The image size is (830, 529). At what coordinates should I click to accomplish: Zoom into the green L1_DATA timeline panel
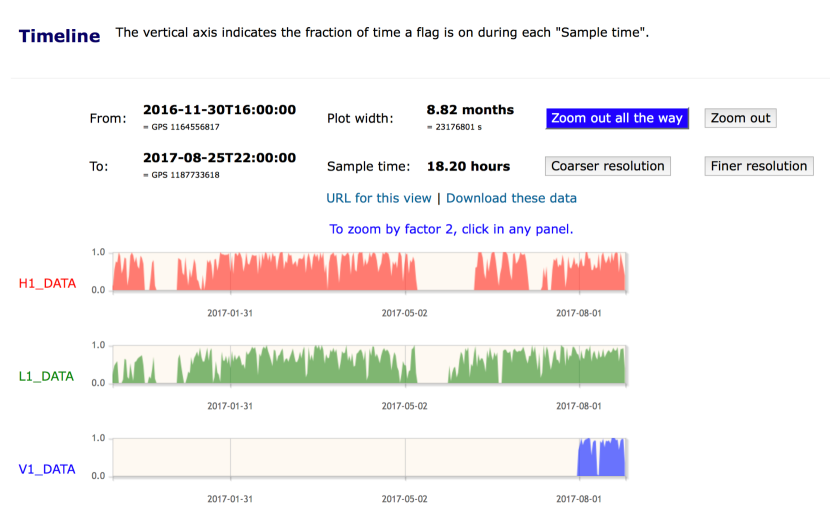click(370, 365)
